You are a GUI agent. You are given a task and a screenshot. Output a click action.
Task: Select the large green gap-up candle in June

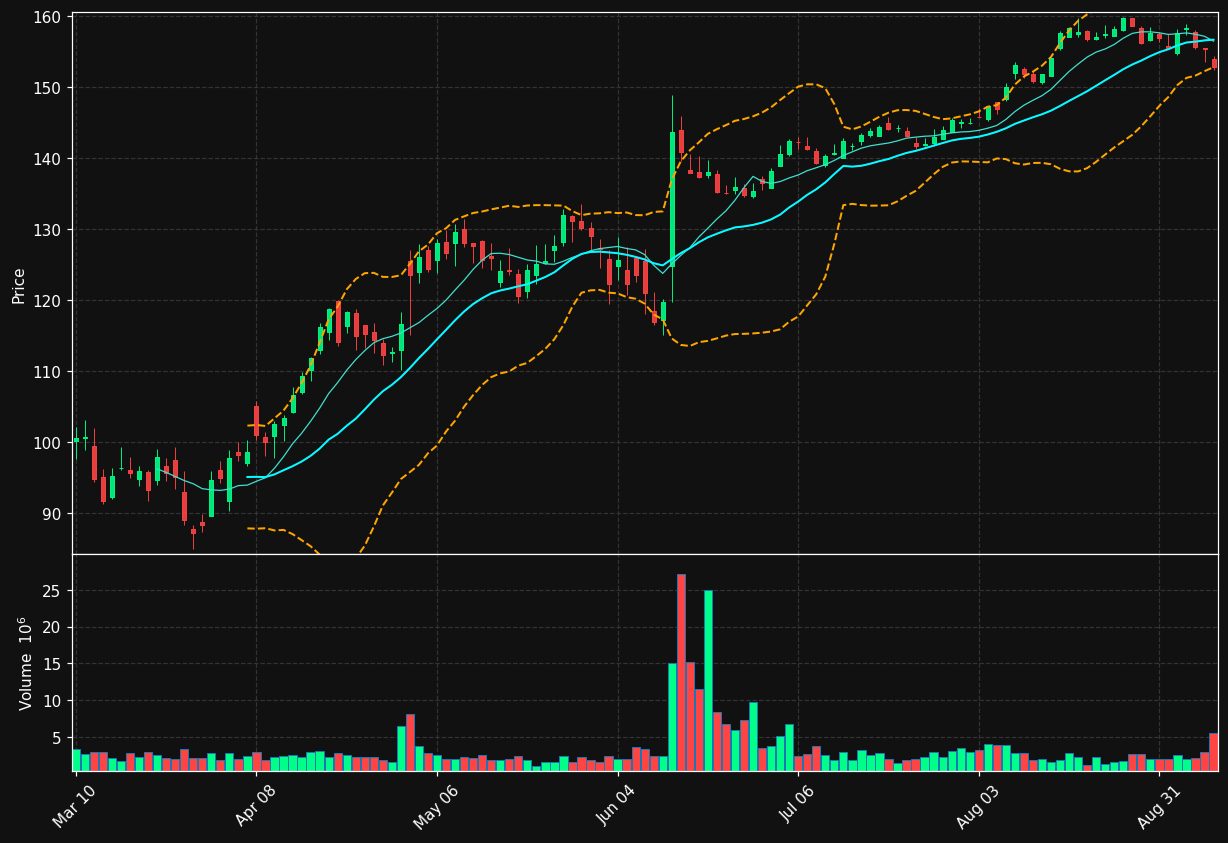(672, 199)
